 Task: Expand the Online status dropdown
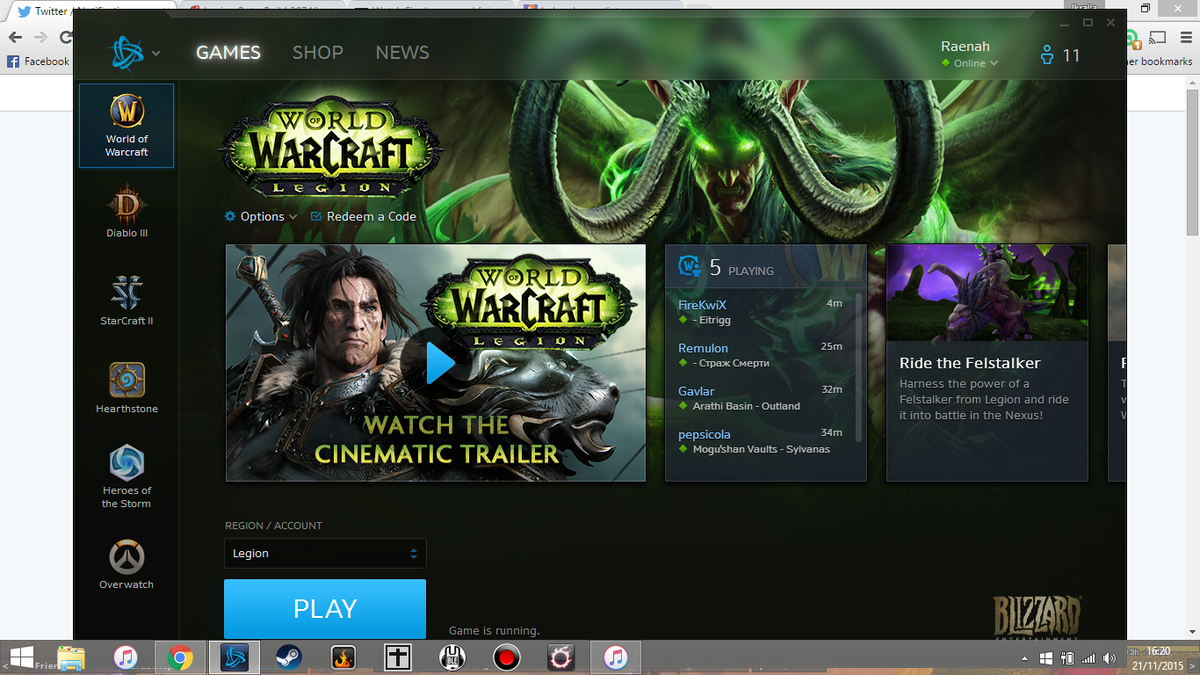point(970,63)
